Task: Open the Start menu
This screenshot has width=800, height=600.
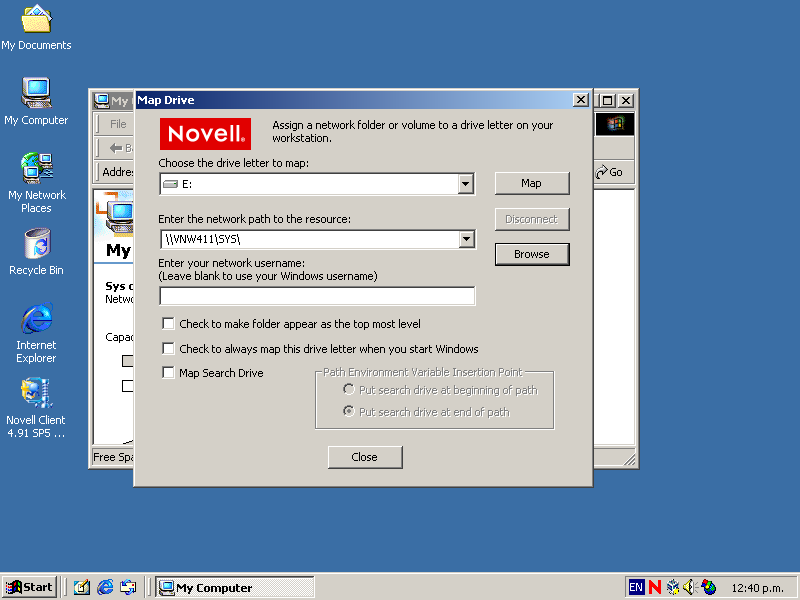Action: tap(29, 587)
